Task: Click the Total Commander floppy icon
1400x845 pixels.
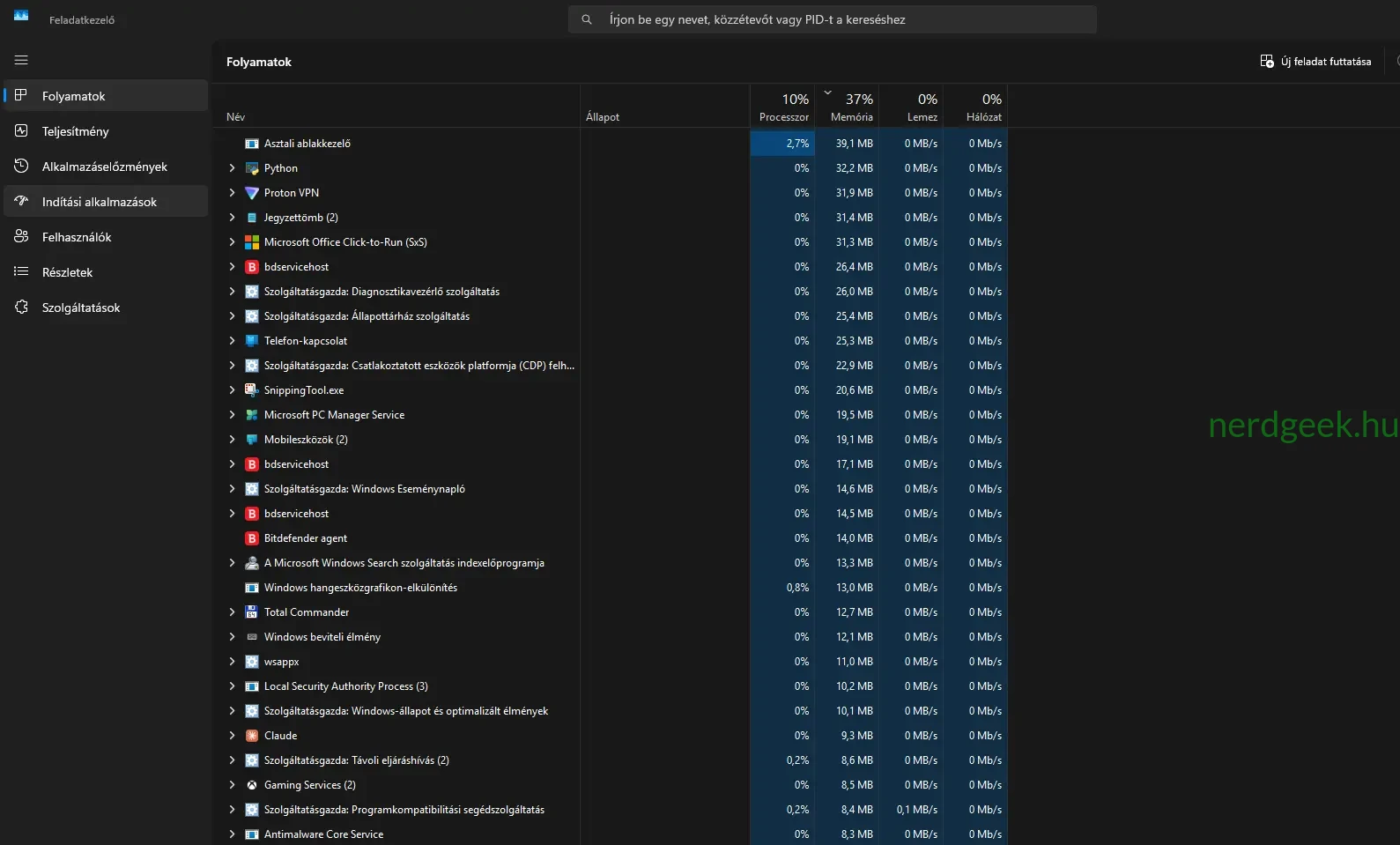Action: pyautogui.click(x=252, y=612)
